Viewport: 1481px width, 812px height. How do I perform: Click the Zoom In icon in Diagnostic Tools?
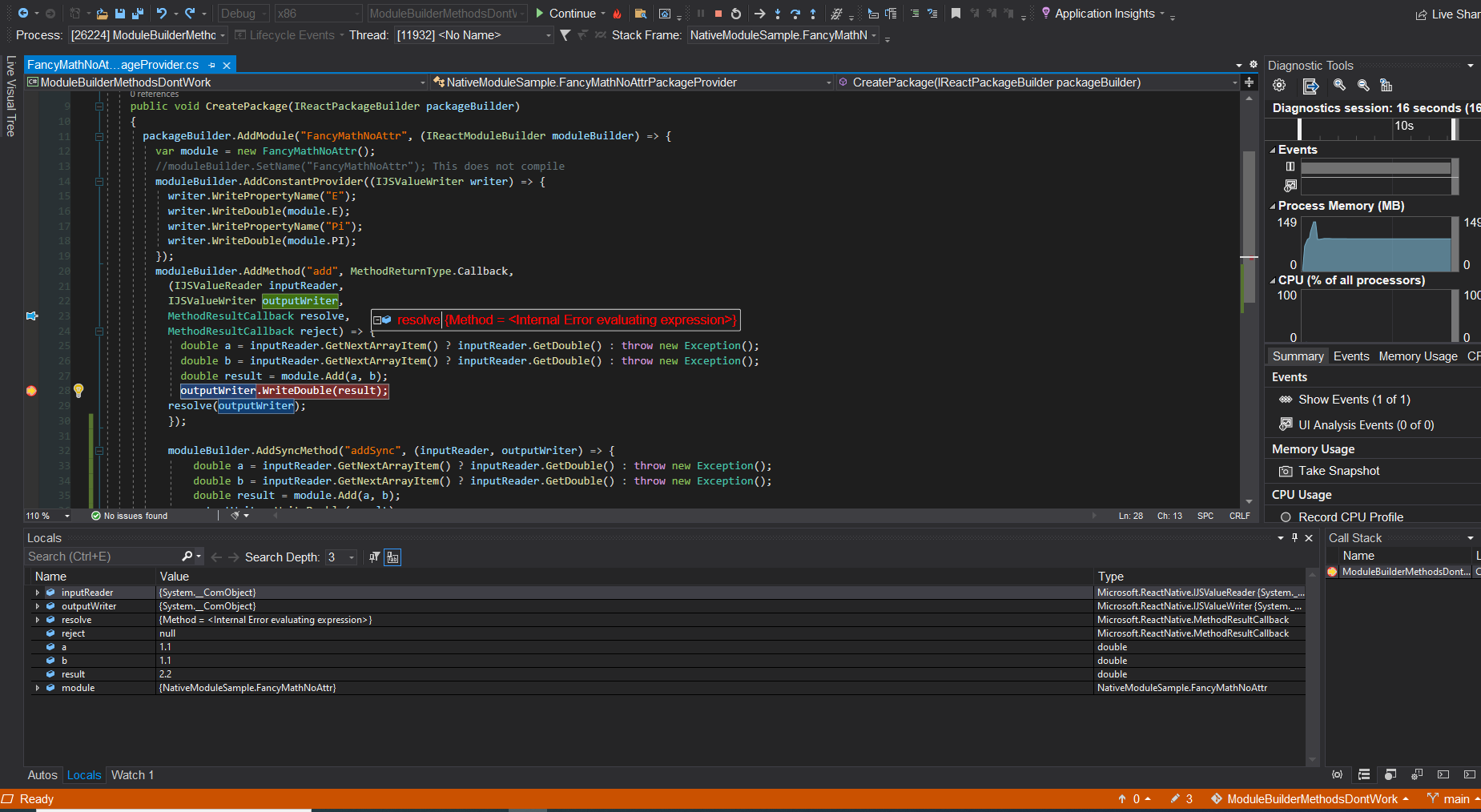pos(1340,86)
